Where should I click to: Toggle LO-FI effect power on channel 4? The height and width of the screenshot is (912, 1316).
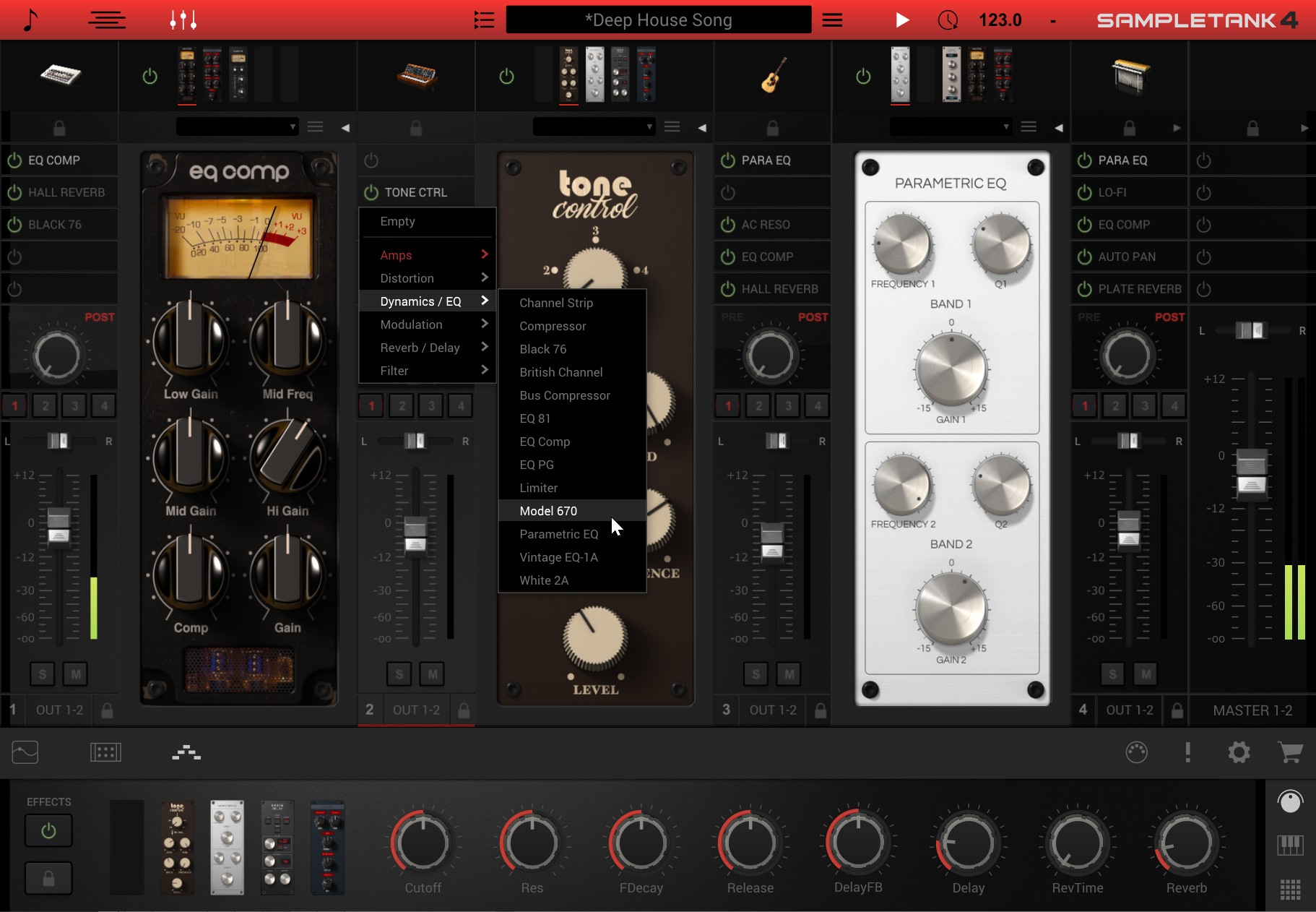point(1084,192)
